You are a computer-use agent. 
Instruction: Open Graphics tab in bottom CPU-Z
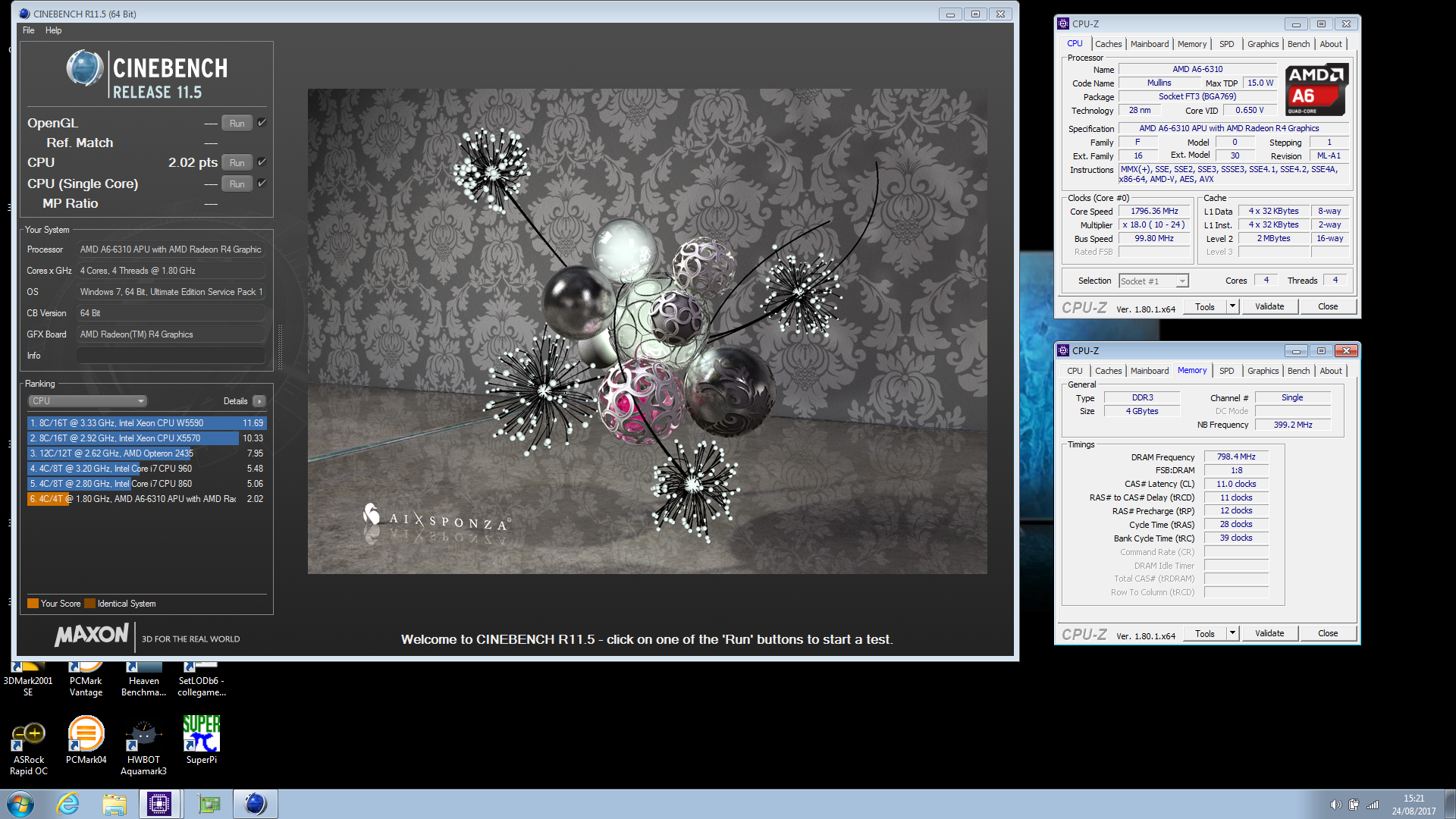tap(1263, 371)
